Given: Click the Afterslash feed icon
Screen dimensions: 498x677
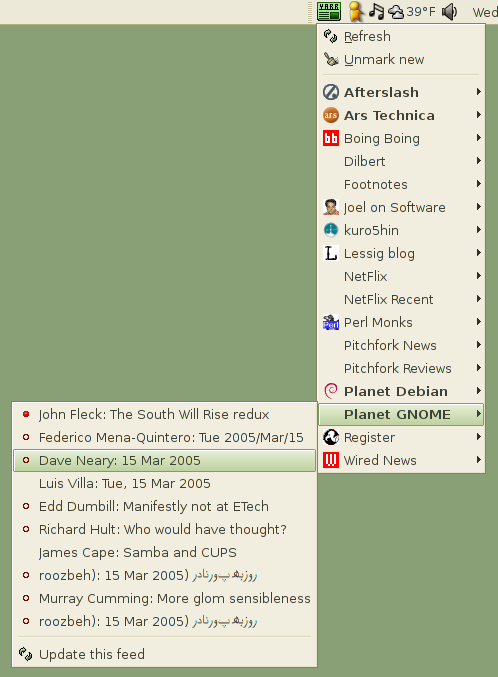Looking at the screenshot, I should [x=331, y=92].
